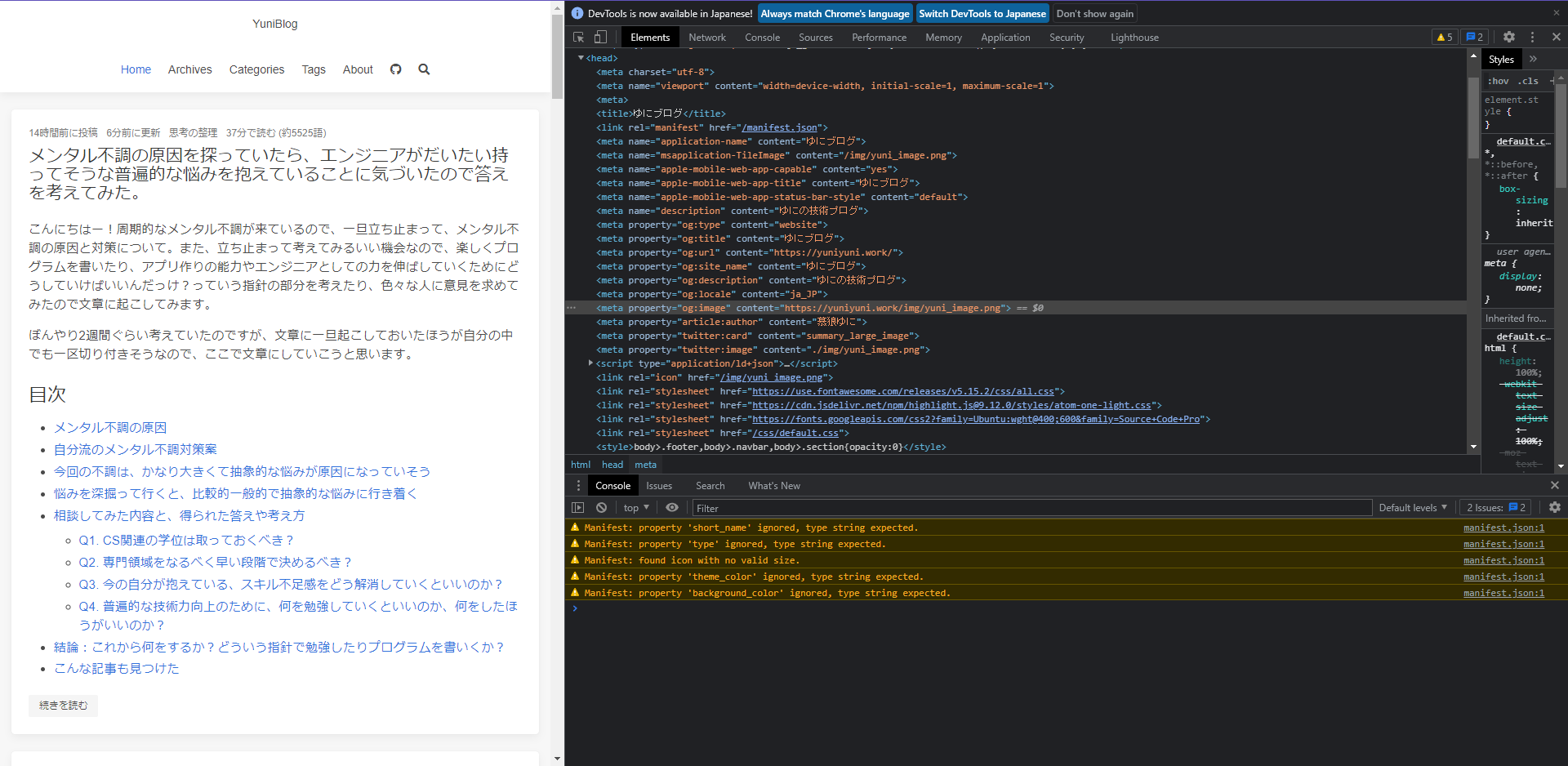Click the blog page vertical scrollbar thumb

tap(557, 57)
